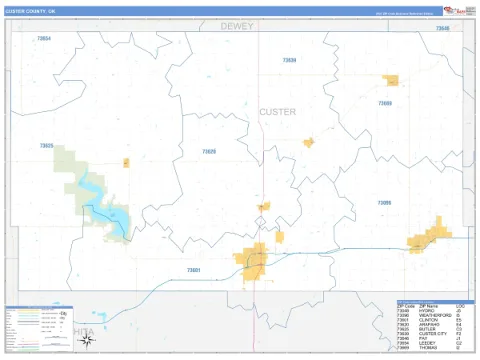This screenshot has height=360, width=480.
Task: Click the blue 73646 ZIP label at top right
Action: [443, 28]
